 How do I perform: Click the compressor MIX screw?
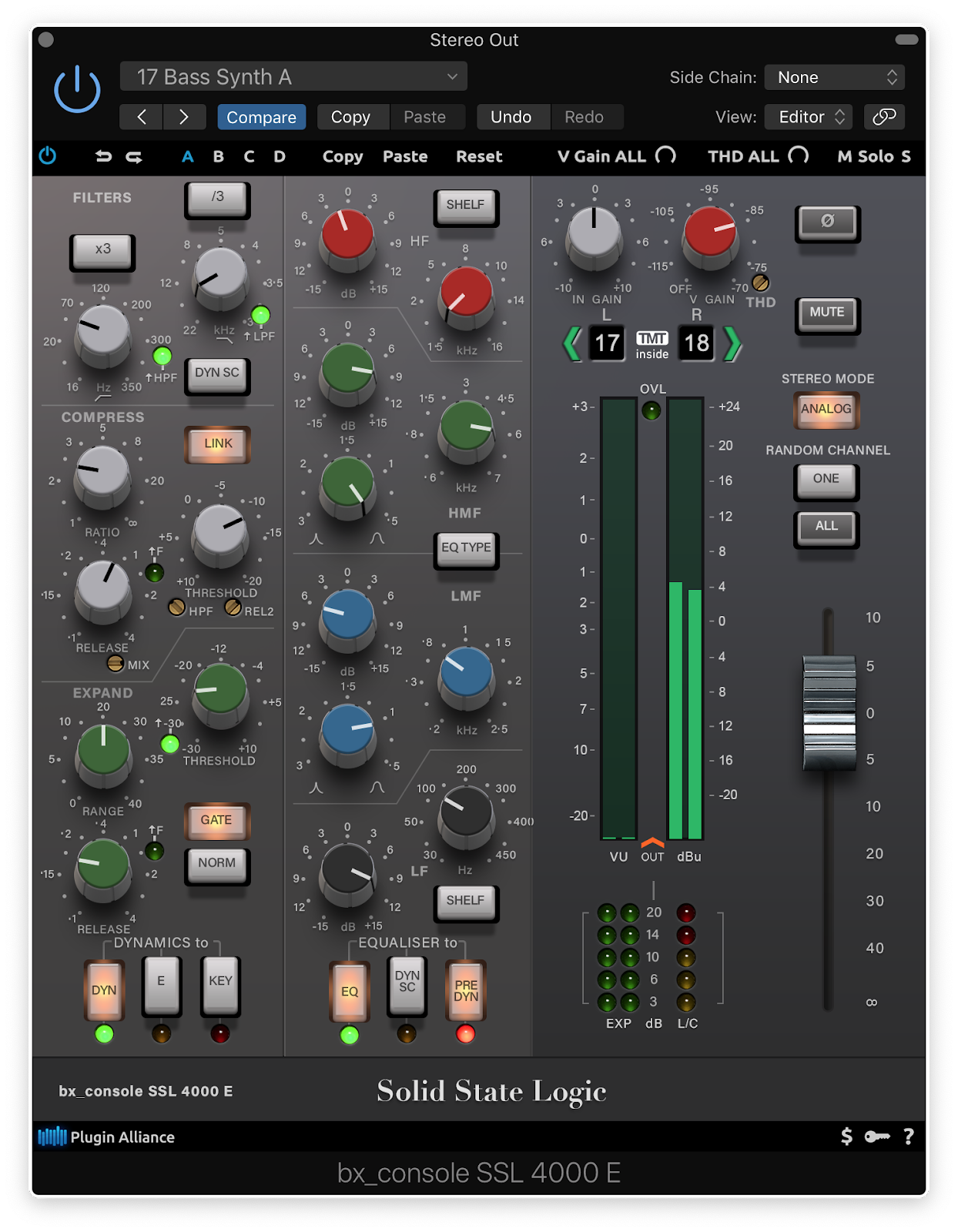(x=116, y=663)
